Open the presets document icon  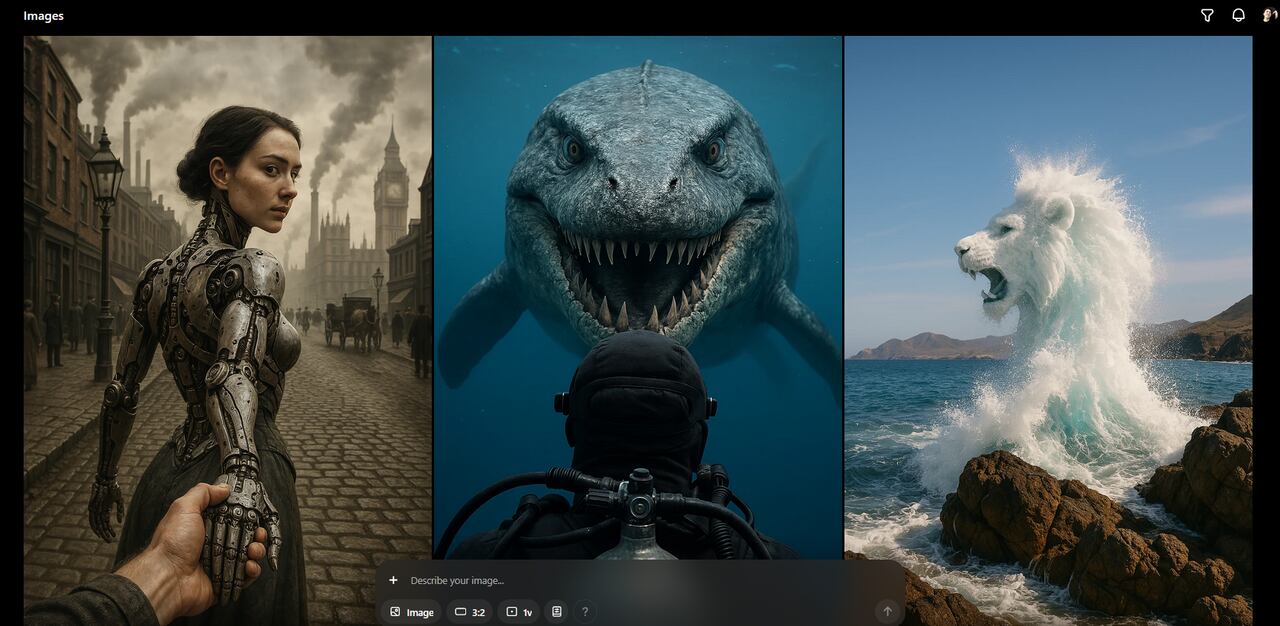tap(557, 612)
